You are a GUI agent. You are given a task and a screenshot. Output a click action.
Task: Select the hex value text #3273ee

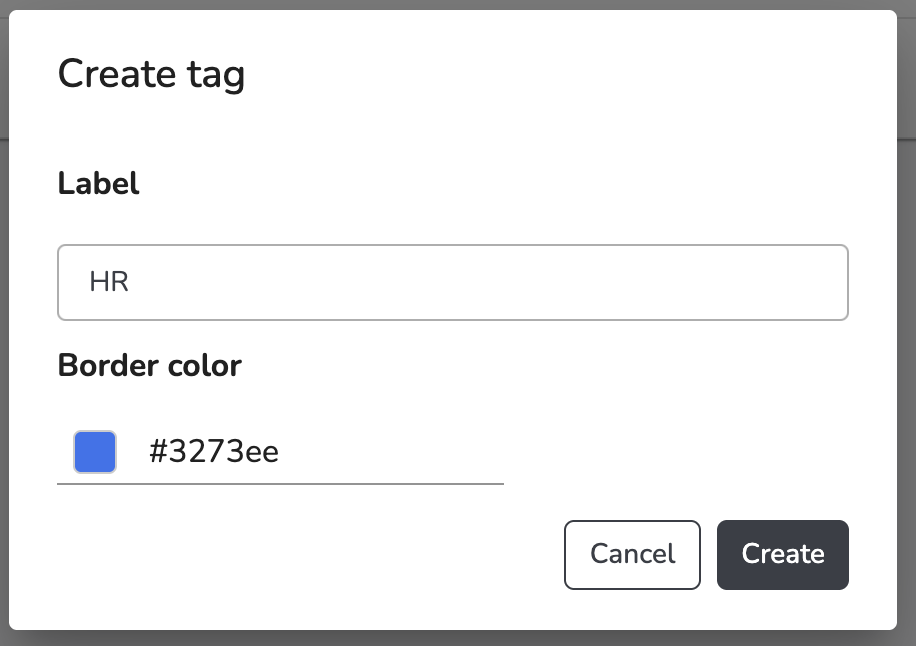point(214,452)
